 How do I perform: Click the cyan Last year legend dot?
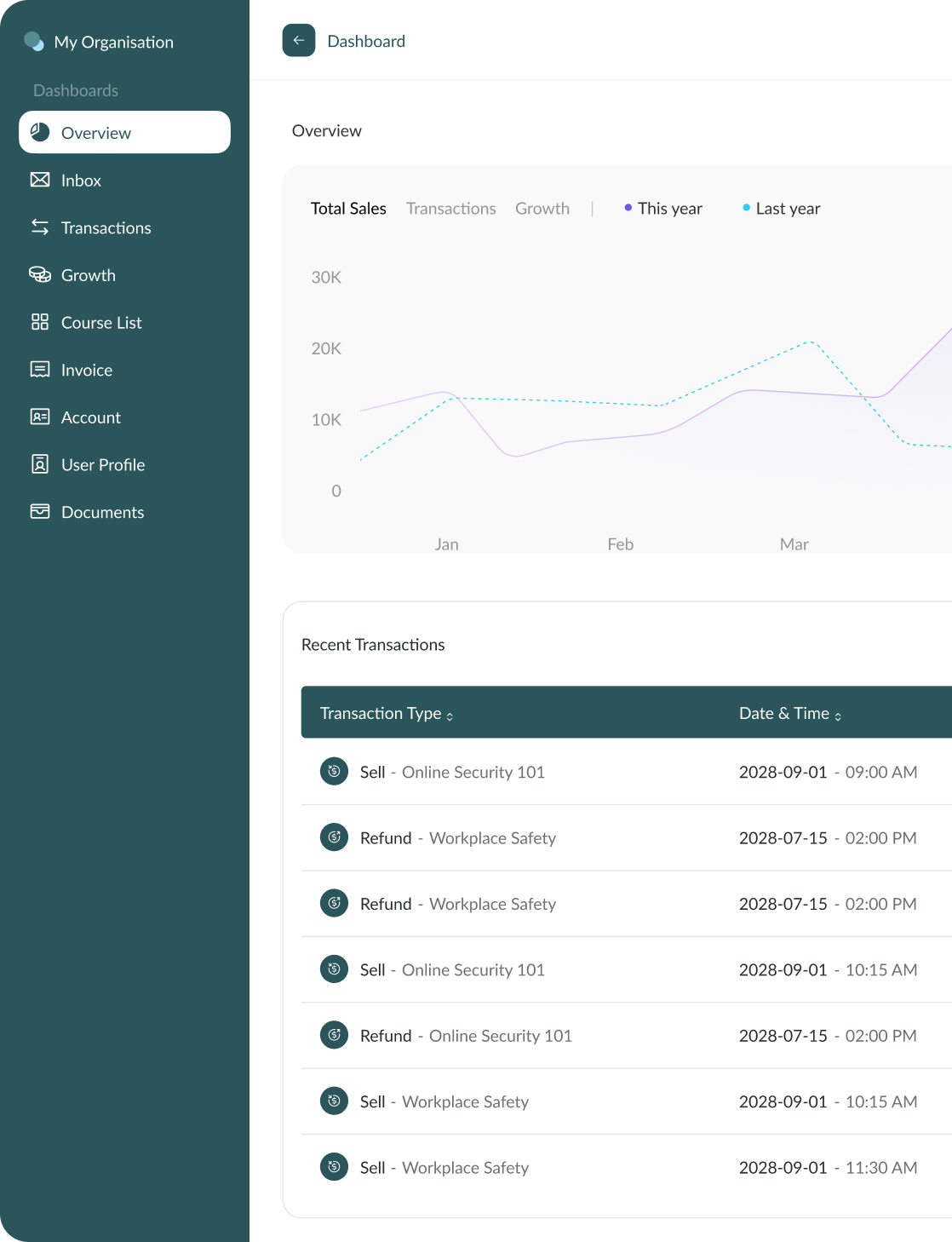[747, 207]
